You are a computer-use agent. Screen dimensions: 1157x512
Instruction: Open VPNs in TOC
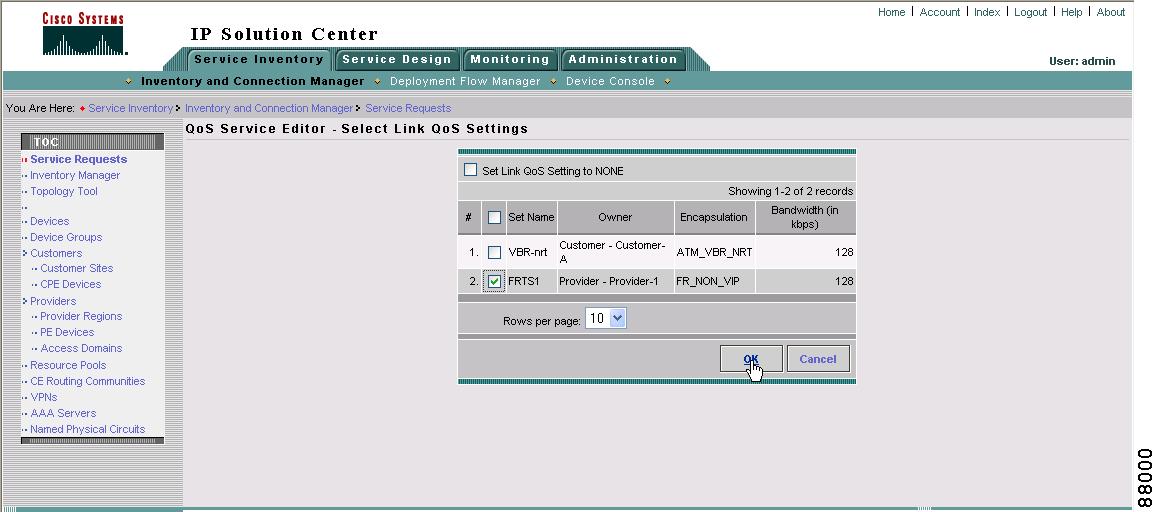pos(44,397)
